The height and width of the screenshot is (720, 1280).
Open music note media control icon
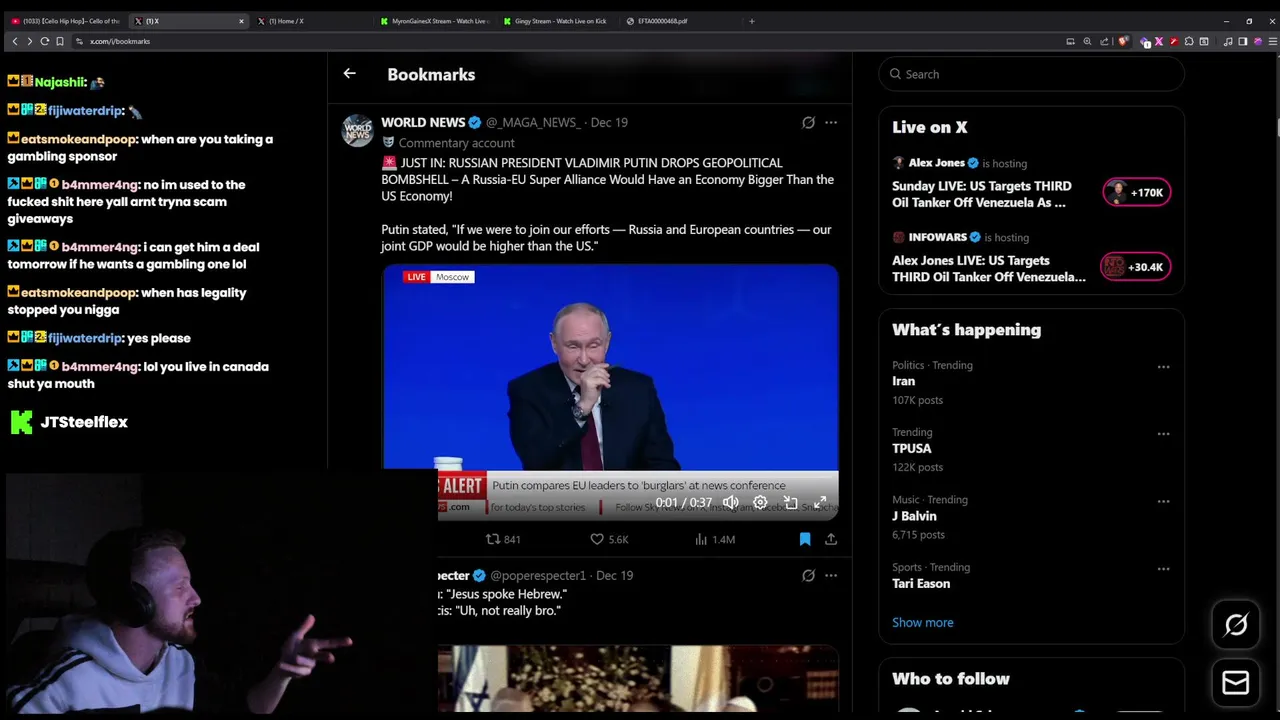pyautogui.click(x=1228, y=41)
